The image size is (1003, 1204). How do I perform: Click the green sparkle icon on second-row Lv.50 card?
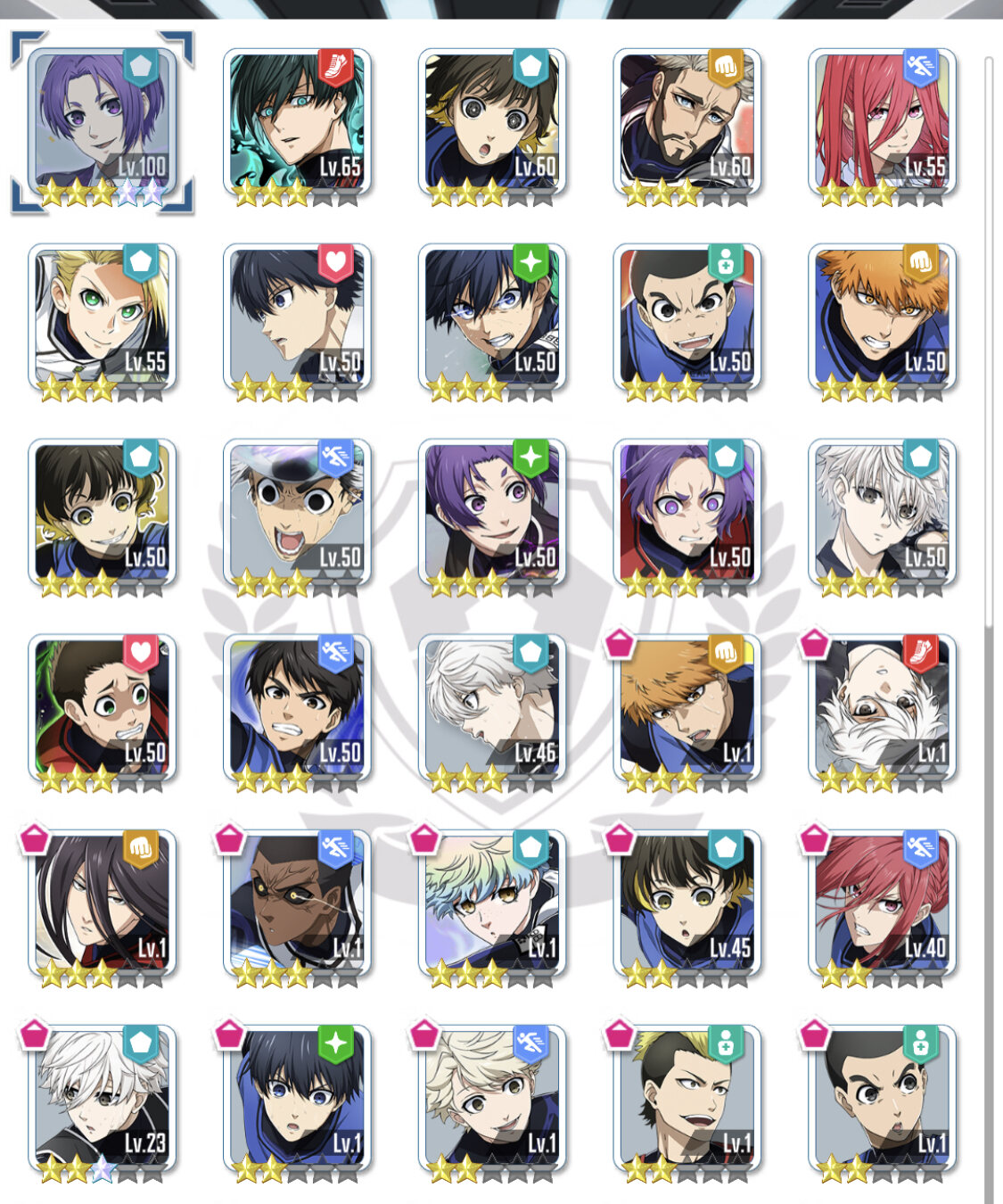click(x=530, y=262)
